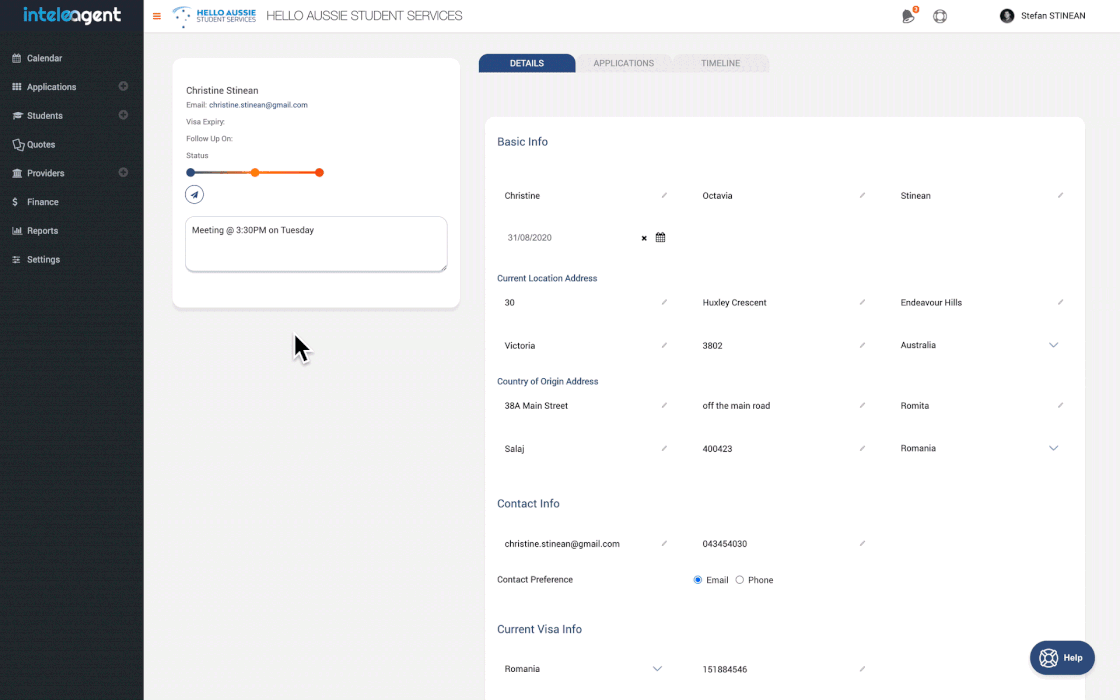Click the christine.stinean@gmail.com email link
Screen dimensions: 1120x700
[x=258, y=105]
